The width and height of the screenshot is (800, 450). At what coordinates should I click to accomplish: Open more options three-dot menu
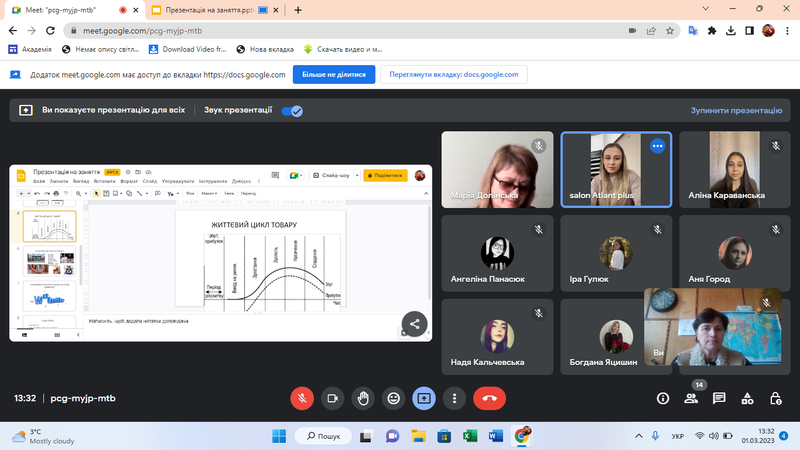454,398
